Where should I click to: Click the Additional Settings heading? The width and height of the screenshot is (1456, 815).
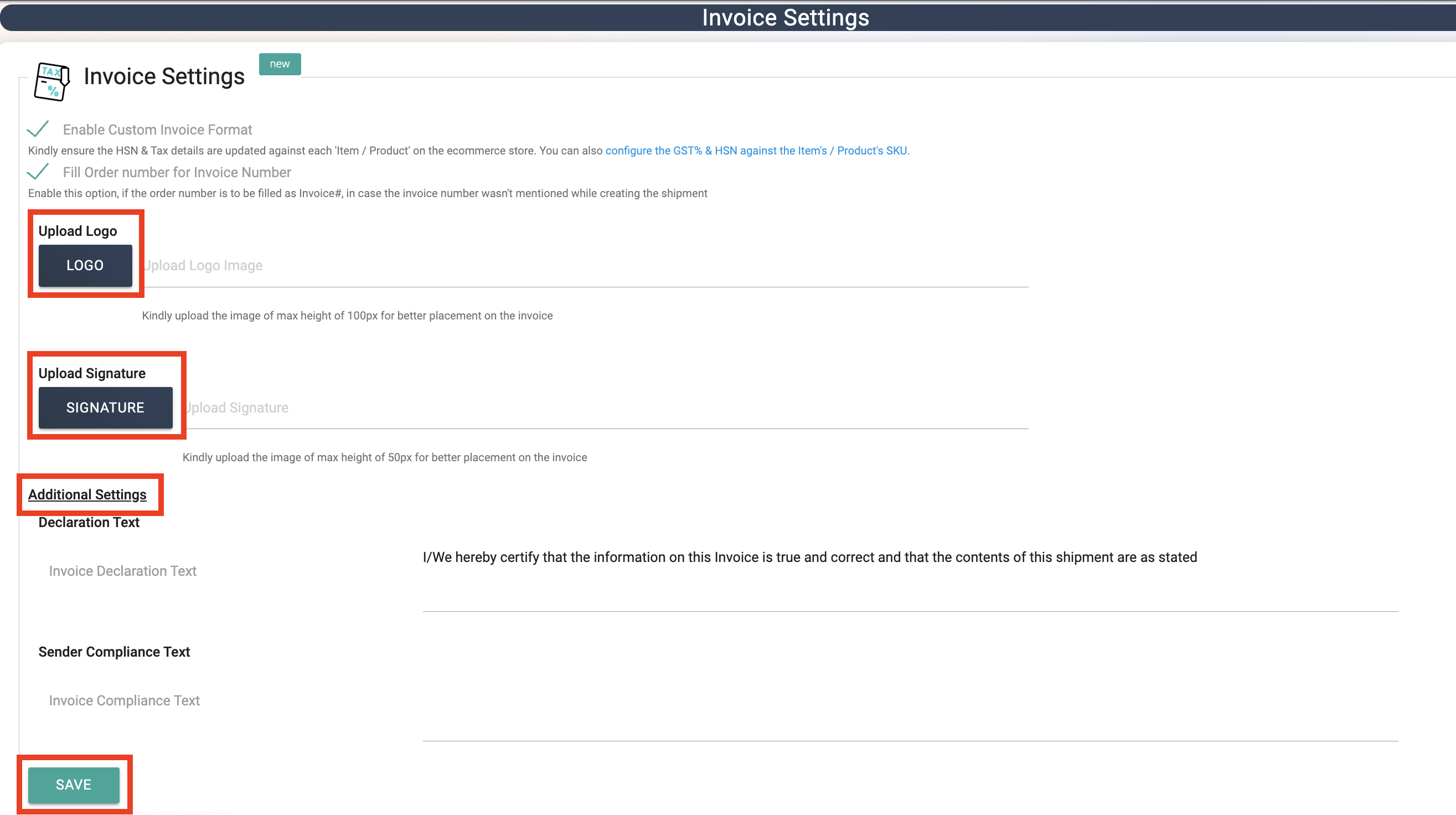(87, 494)
